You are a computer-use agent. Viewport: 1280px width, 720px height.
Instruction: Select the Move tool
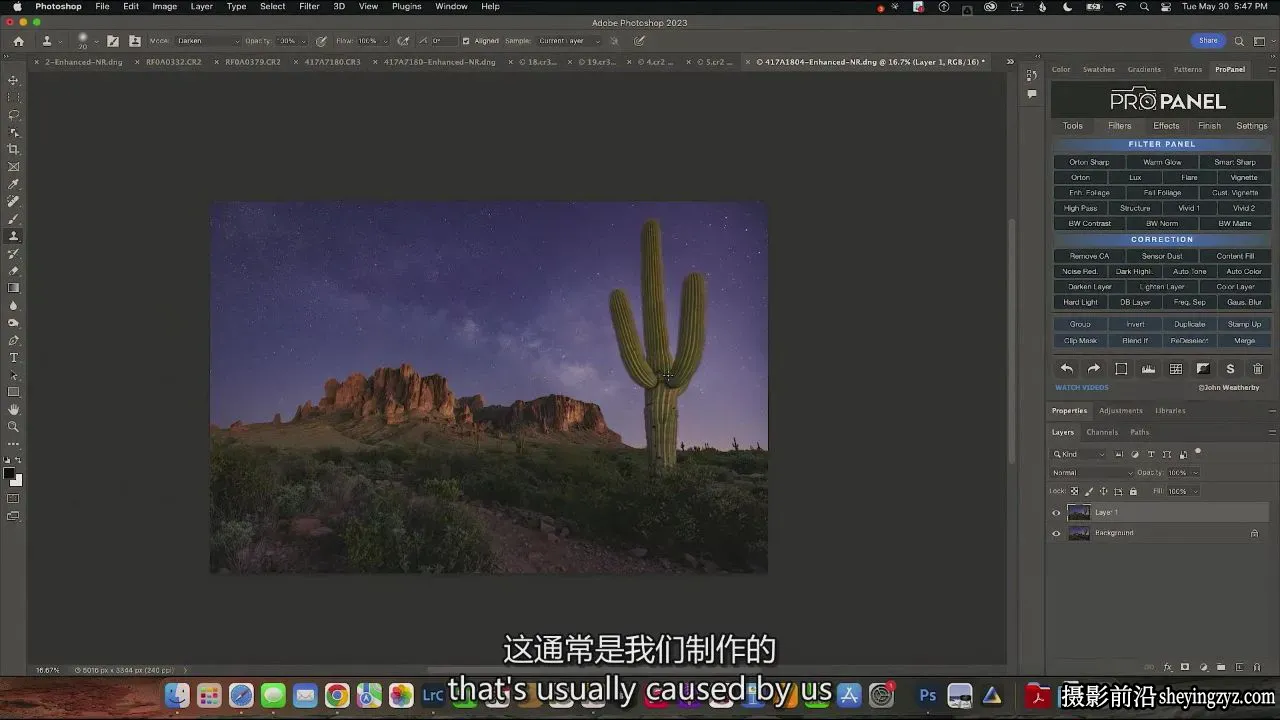(x=13, y=80)
